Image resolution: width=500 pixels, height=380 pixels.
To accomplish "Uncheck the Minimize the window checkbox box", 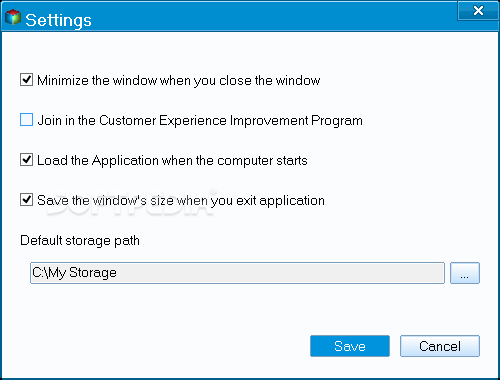I will [x=26, y=80].
